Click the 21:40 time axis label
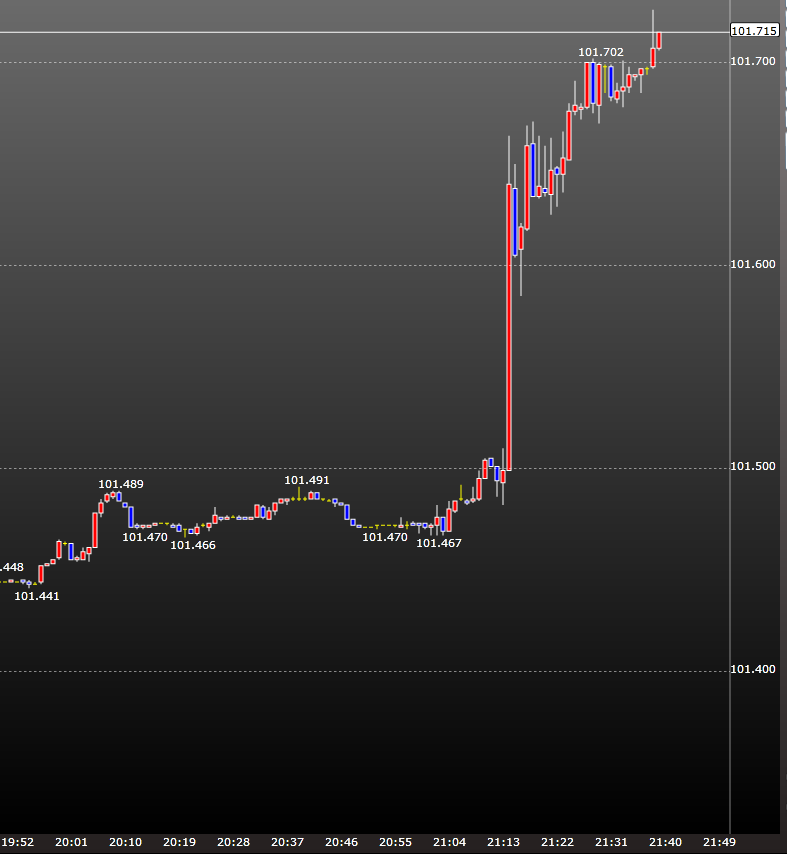This screenshot has height=854, width=787. point(666,842)
